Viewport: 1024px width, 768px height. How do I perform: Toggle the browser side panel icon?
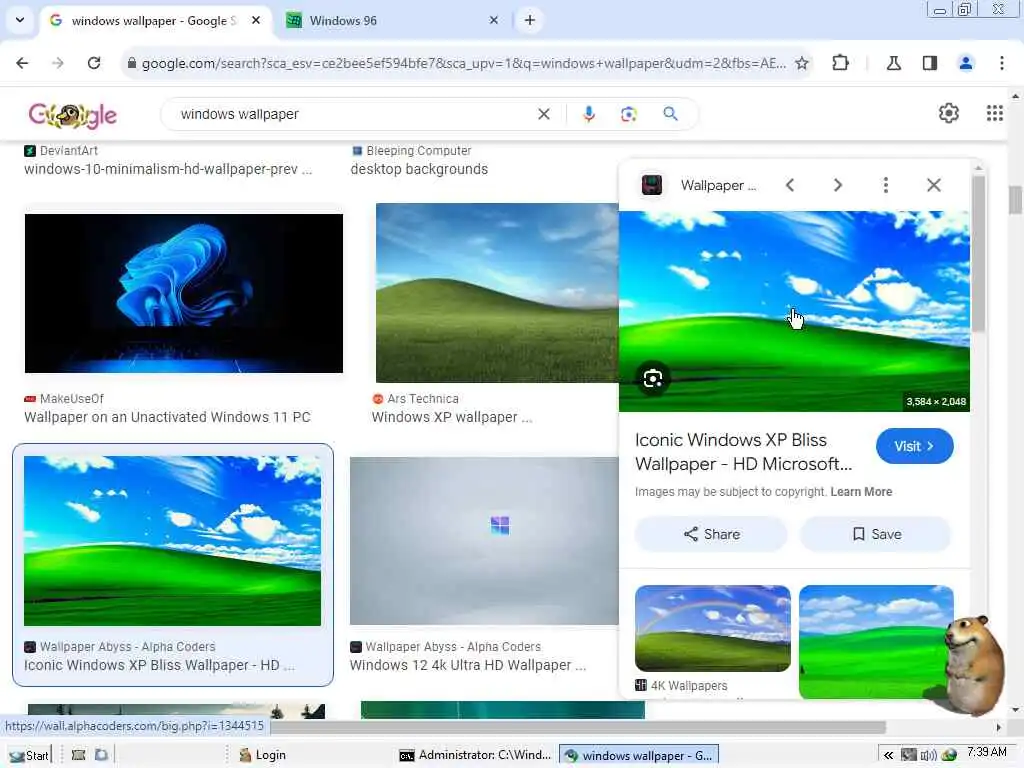[929, 63]
